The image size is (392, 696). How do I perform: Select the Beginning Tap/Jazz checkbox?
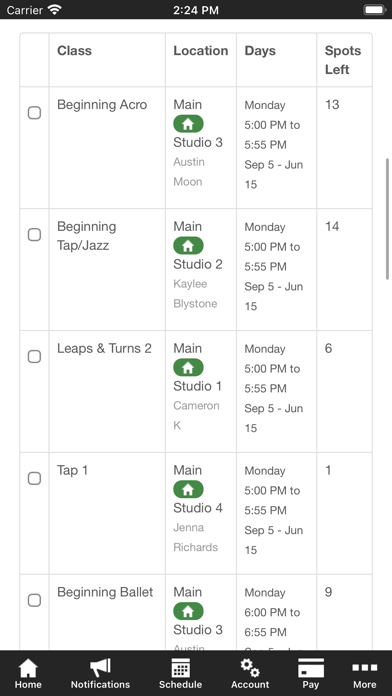[34, 234]
